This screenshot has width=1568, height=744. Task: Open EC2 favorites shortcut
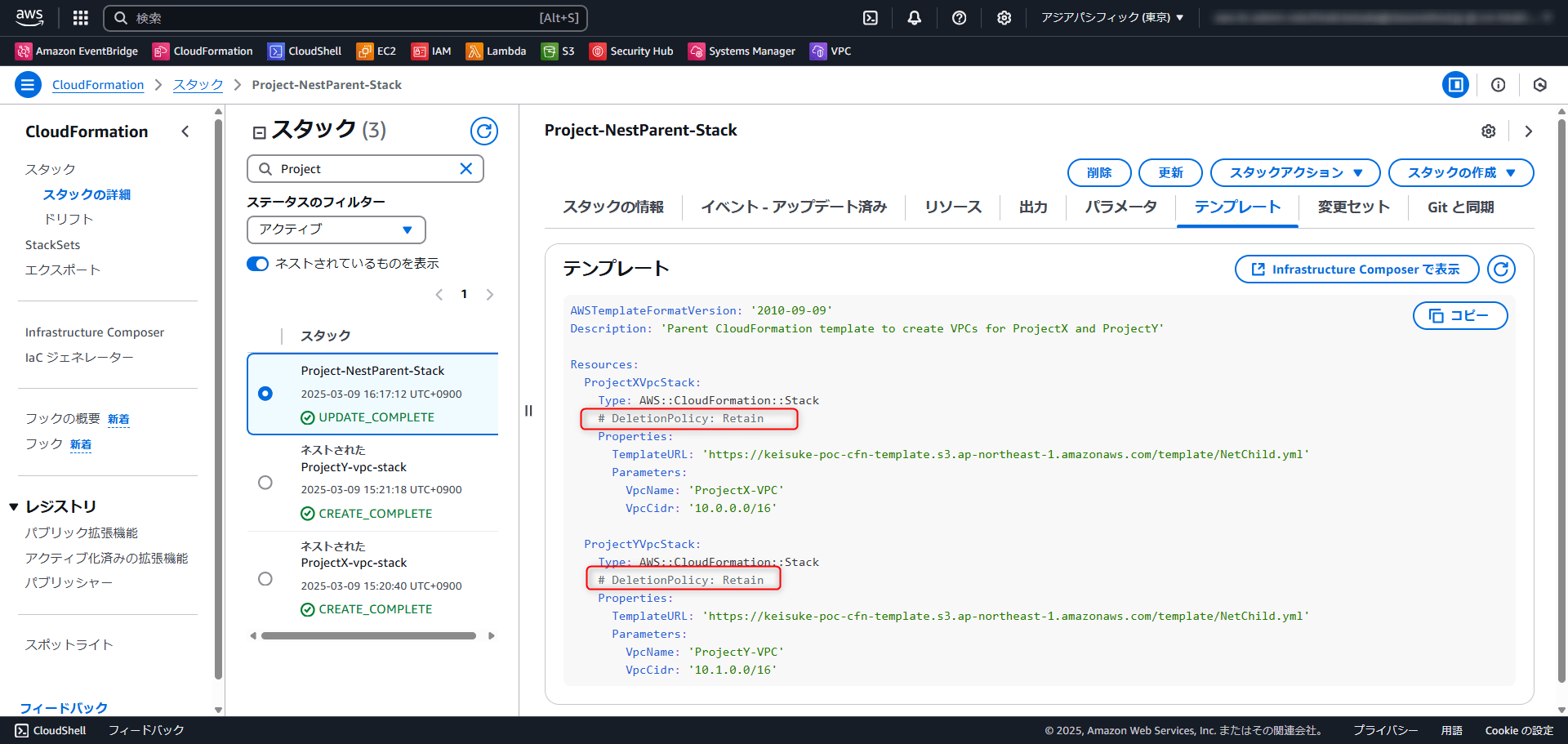(x=376, y=51)
